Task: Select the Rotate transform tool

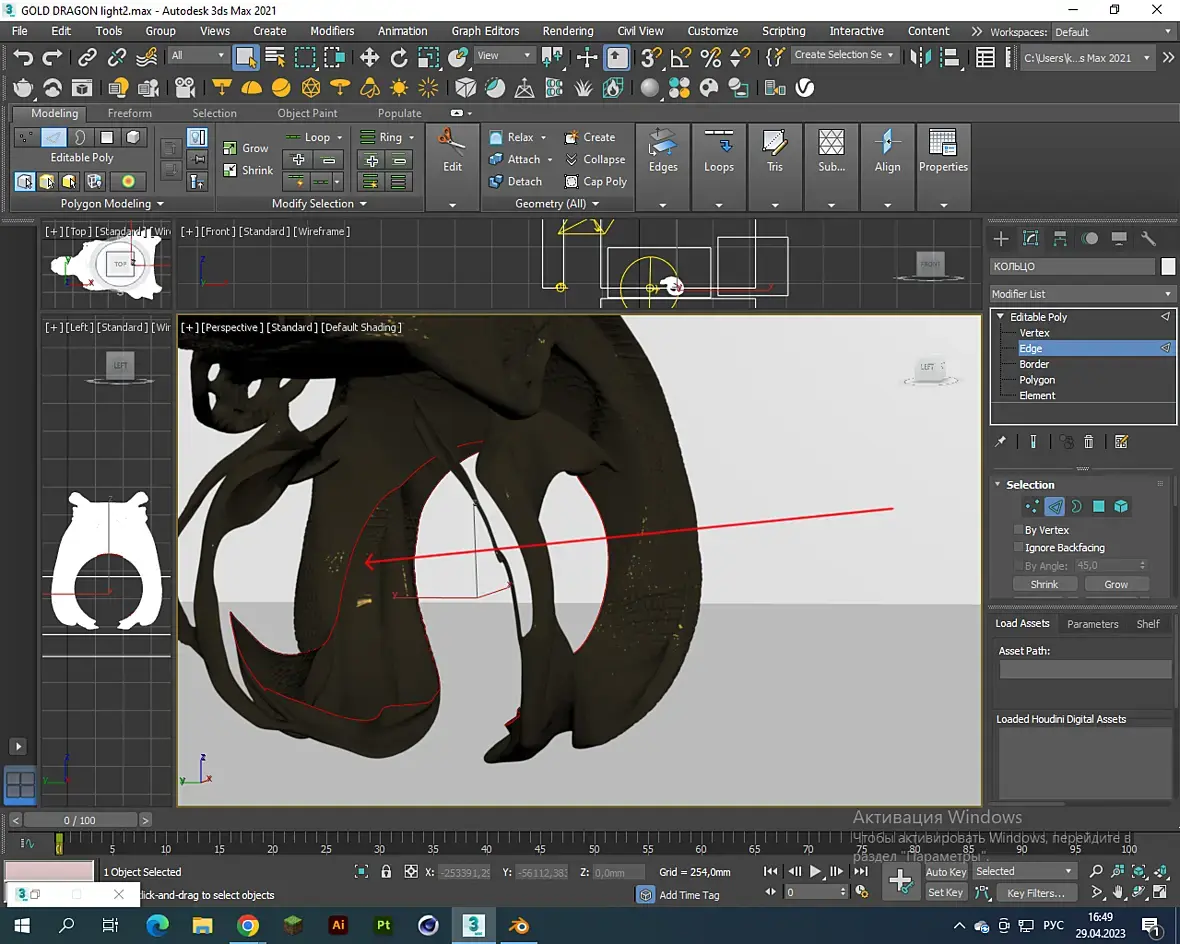Action: coord(399,57)
